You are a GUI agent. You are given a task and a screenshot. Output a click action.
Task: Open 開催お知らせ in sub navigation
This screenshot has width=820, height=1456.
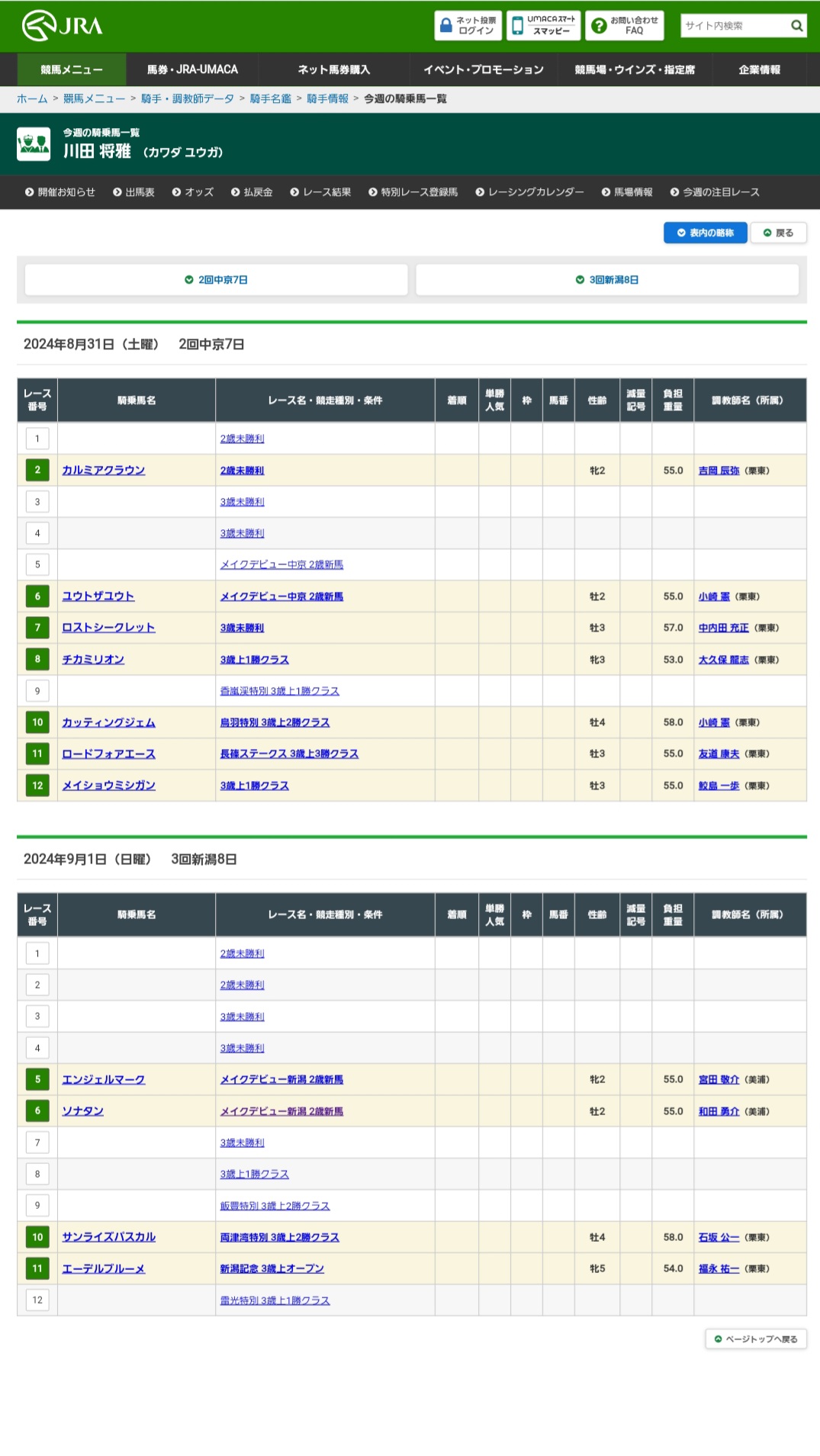pyautogui.click(x=60, y=192)
